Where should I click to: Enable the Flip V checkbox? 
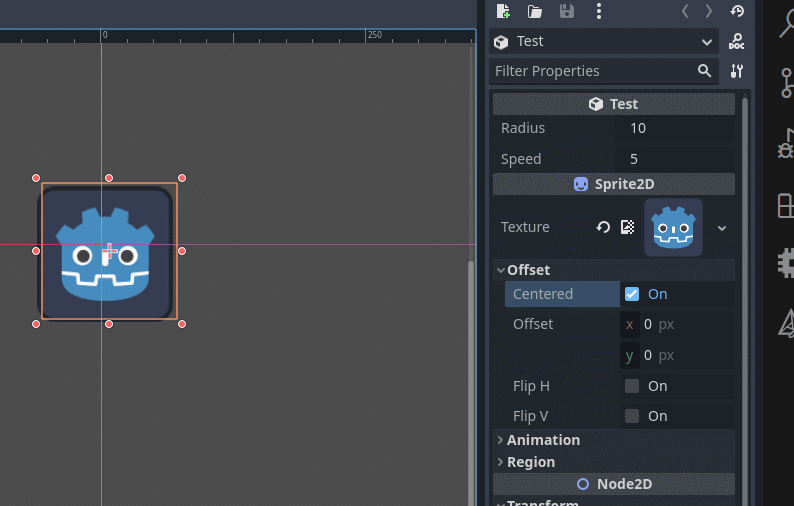(632, 416)
